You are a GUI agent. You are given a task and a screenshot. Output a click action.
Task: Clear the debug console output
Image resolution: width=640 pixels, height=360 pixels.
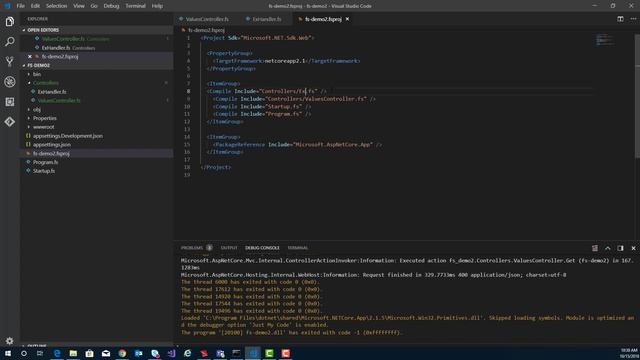point(595,248)
